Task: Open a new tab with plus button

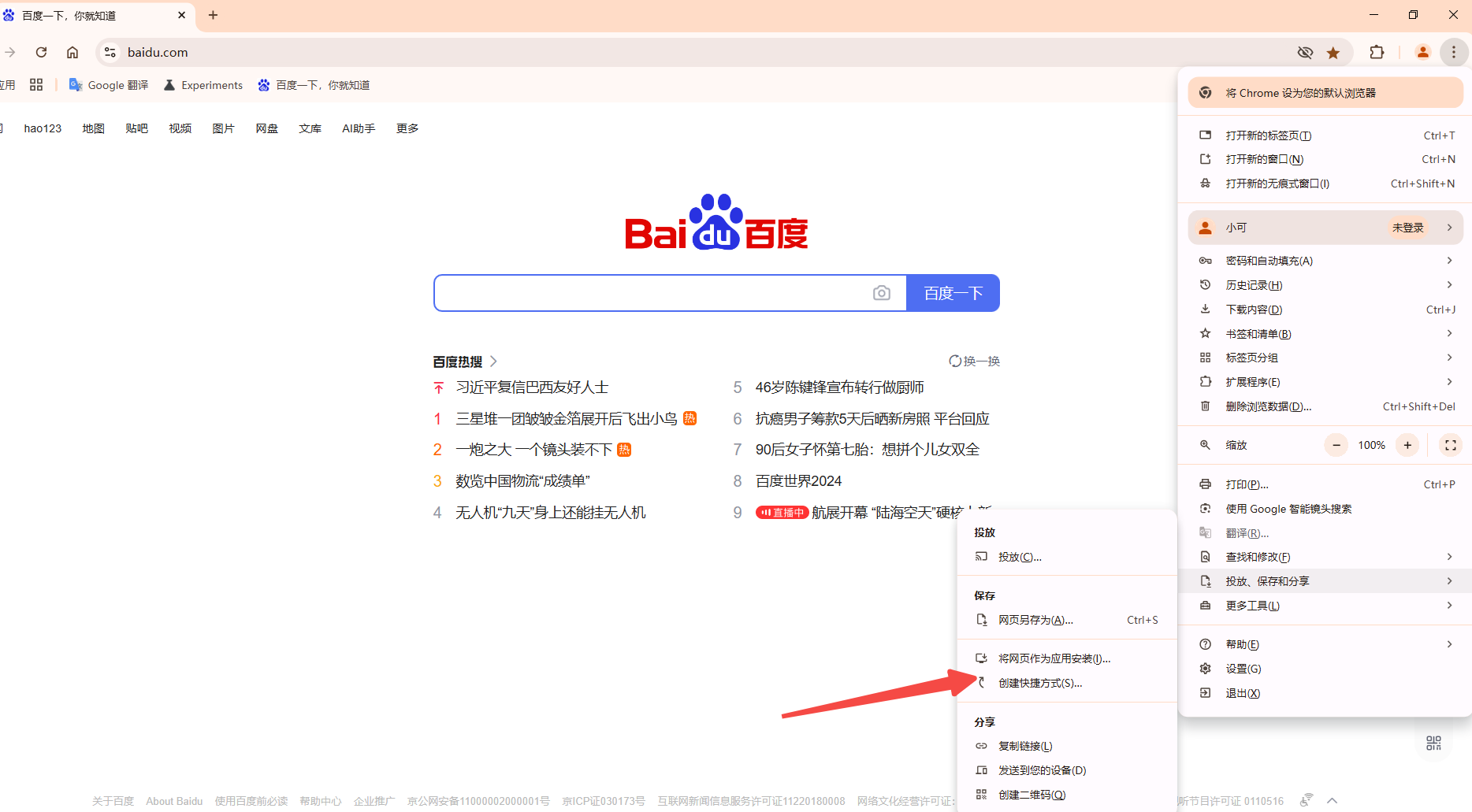Action: tap(213, 15)
